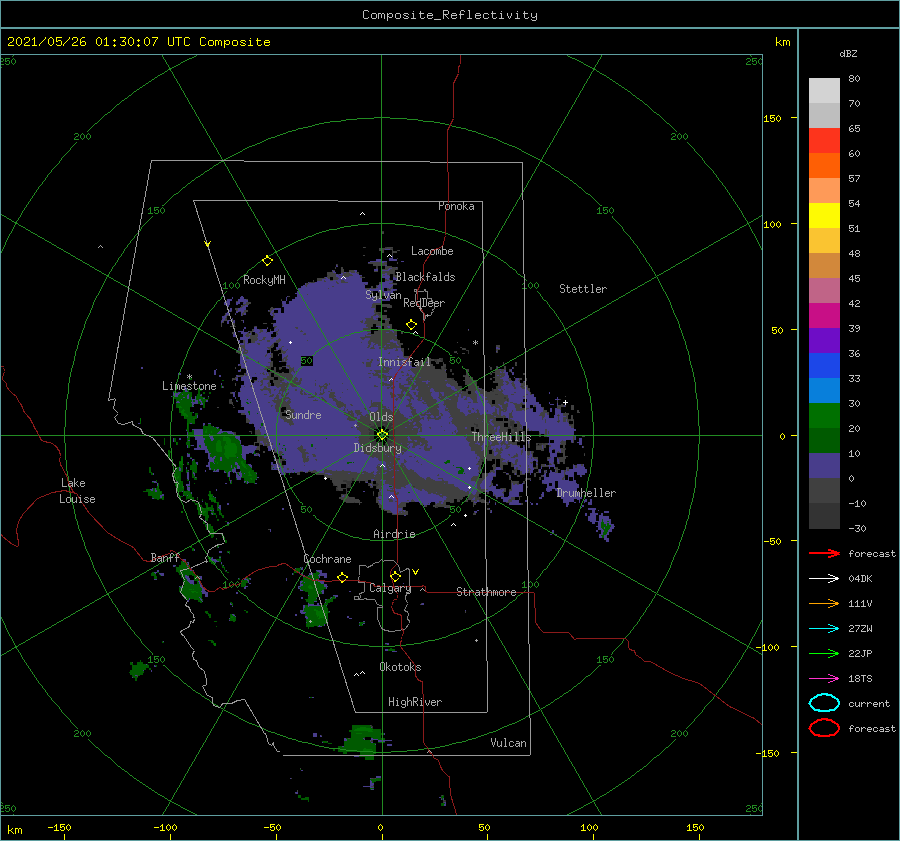The width and height of the screenshot is (900, 841).
Task: Click the cyan current ellipse in the legend
Action: [x=824, y=703]
